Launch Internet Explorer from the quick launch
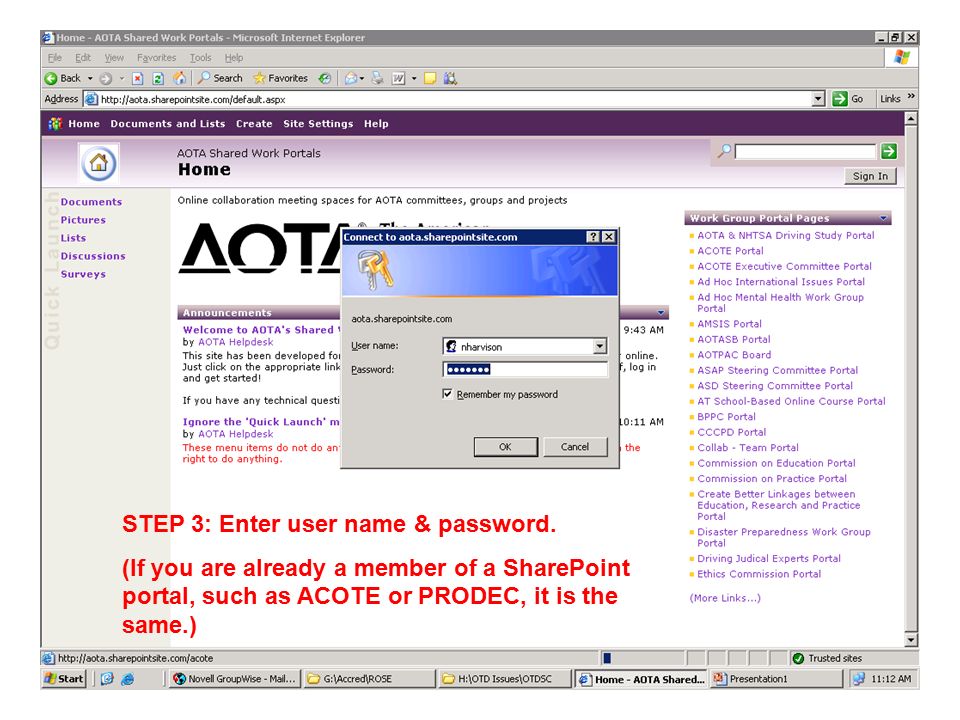960x720 pixels. pos(127,678)
